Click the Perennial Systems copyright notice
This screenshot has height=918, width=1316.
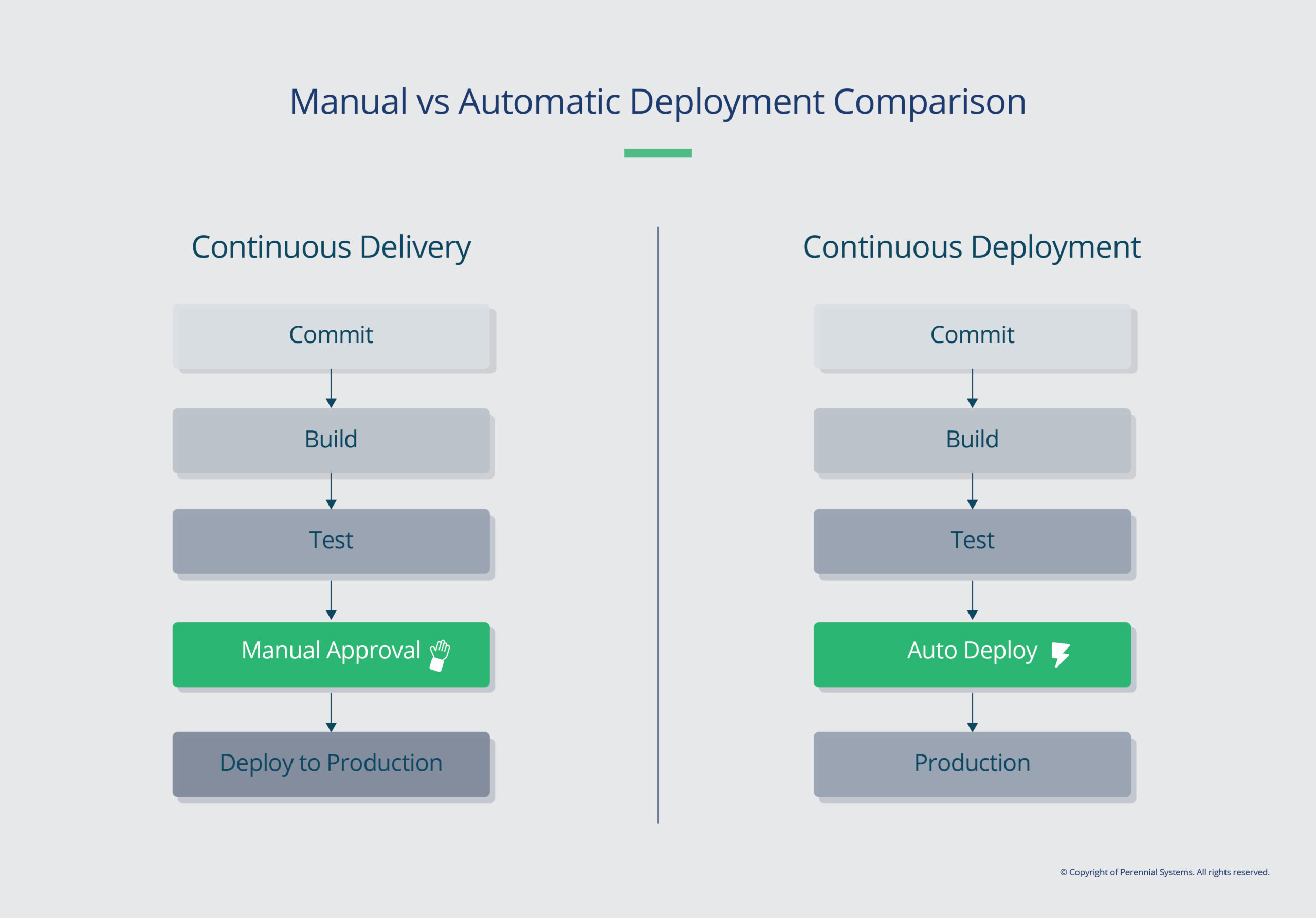point(1167,872)
